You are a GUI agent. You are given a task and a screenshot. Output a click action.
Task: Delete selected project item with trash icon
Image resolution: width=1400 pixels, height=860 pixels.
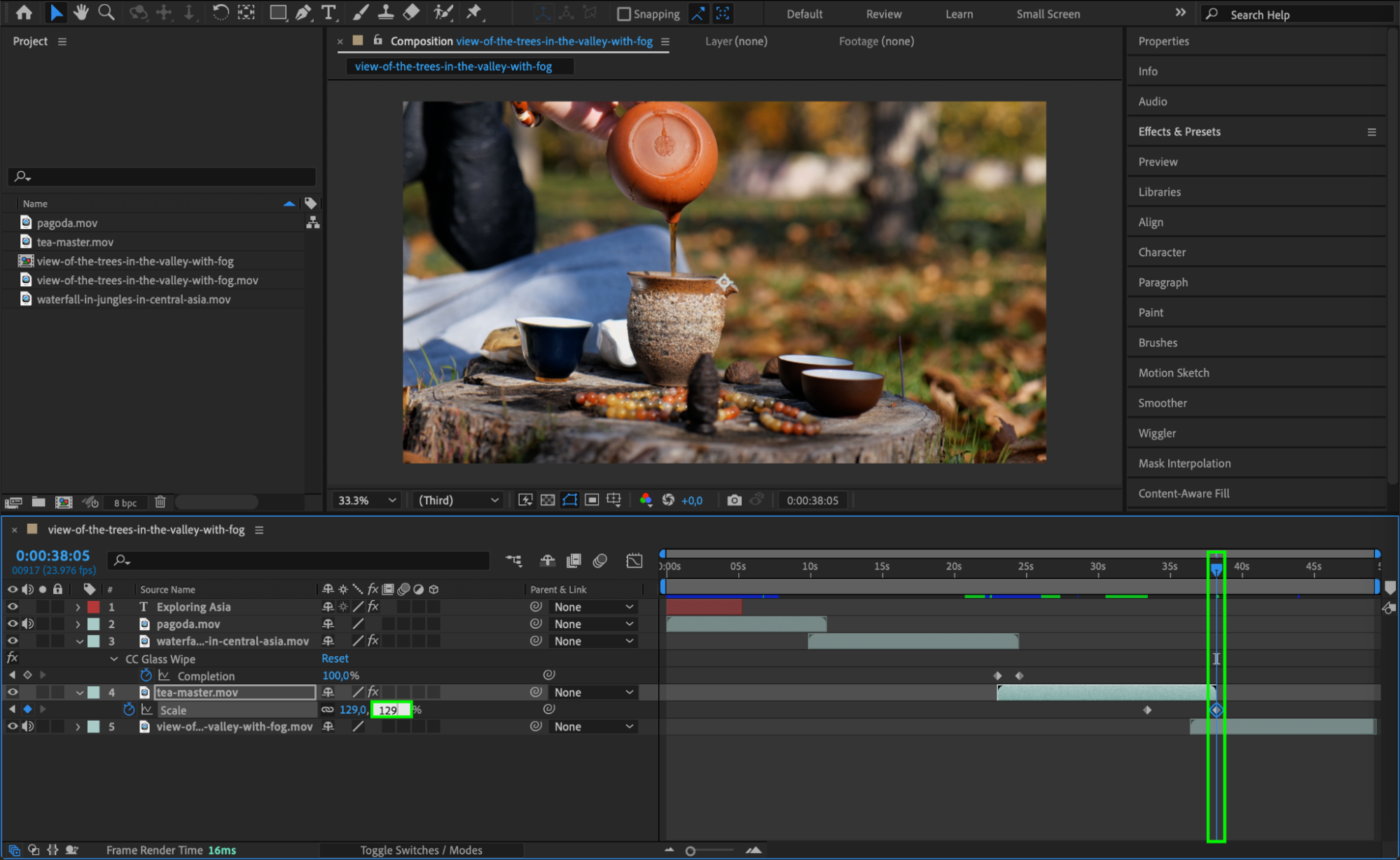[x=160, y=502]
